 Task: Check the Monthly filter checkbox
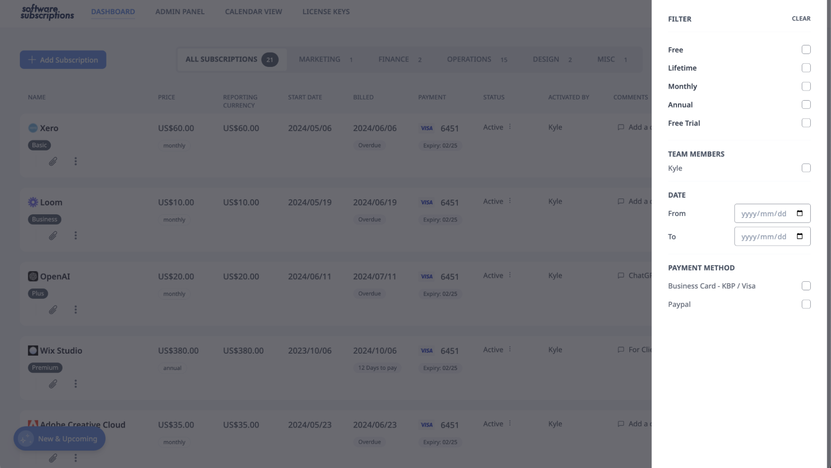click(806, 86)
